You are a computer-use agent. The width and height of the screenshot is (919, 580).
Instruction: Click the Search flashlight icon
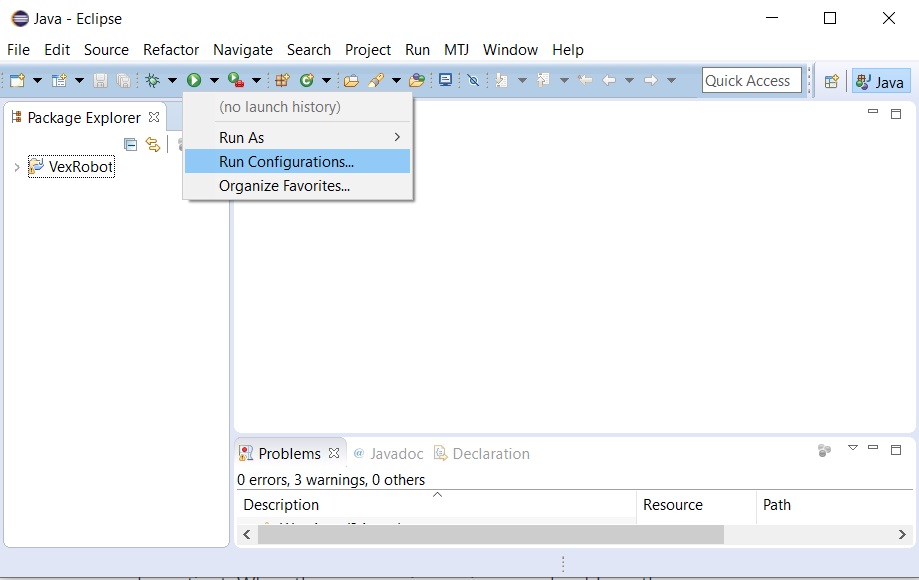[x=376, y=80]
